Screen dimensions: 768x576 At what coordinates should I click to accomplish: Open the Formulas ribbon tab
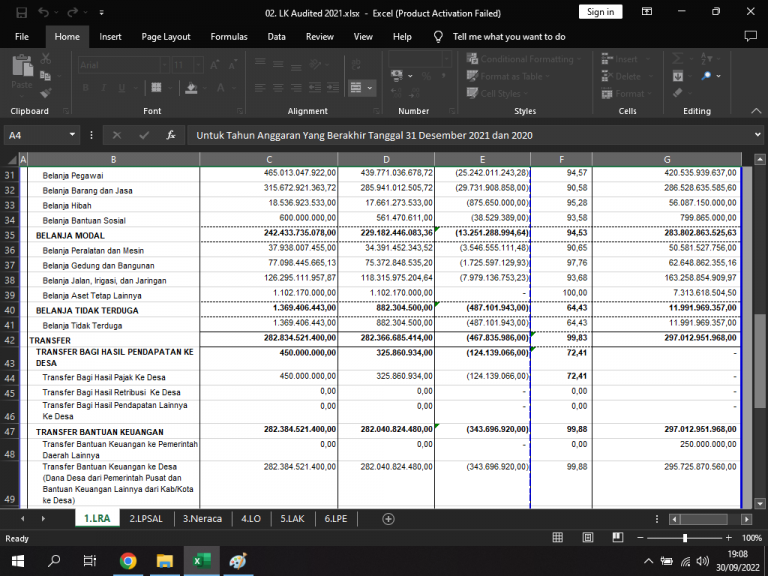coord(228,36)
